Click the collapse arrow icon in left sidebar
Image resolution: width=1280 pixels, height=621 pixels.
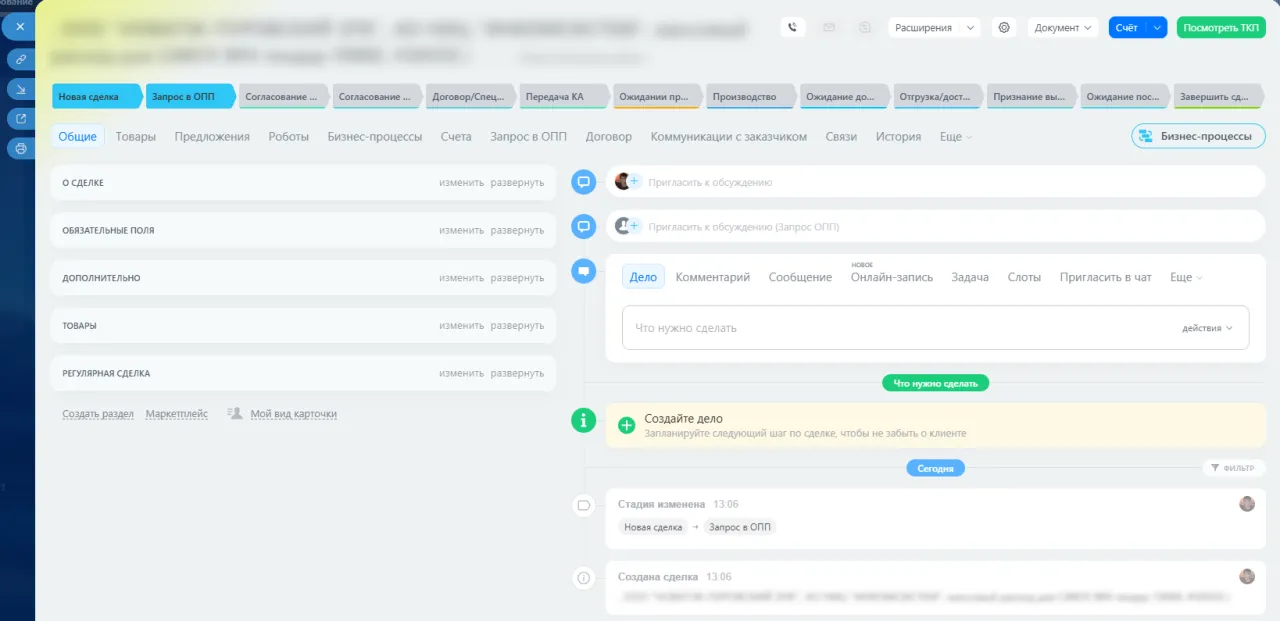[x=20, y=89]
